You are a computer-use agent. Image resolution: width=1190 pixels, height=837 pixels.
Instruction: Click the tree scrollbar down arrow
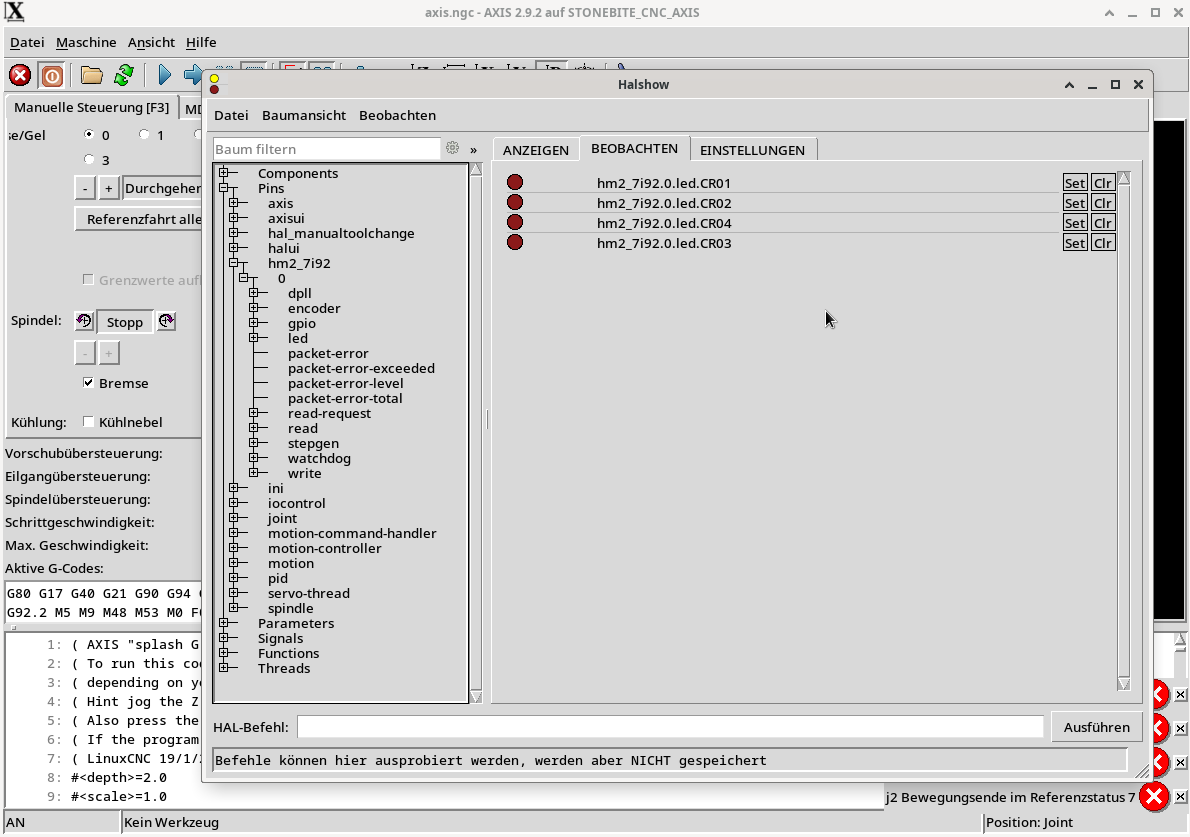476,696
